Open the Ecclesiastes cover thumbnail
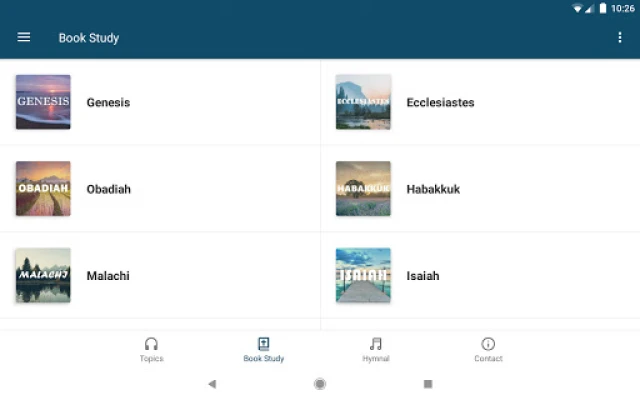Image resolution: width=640 pixels, height=400 pixels. 363,102
